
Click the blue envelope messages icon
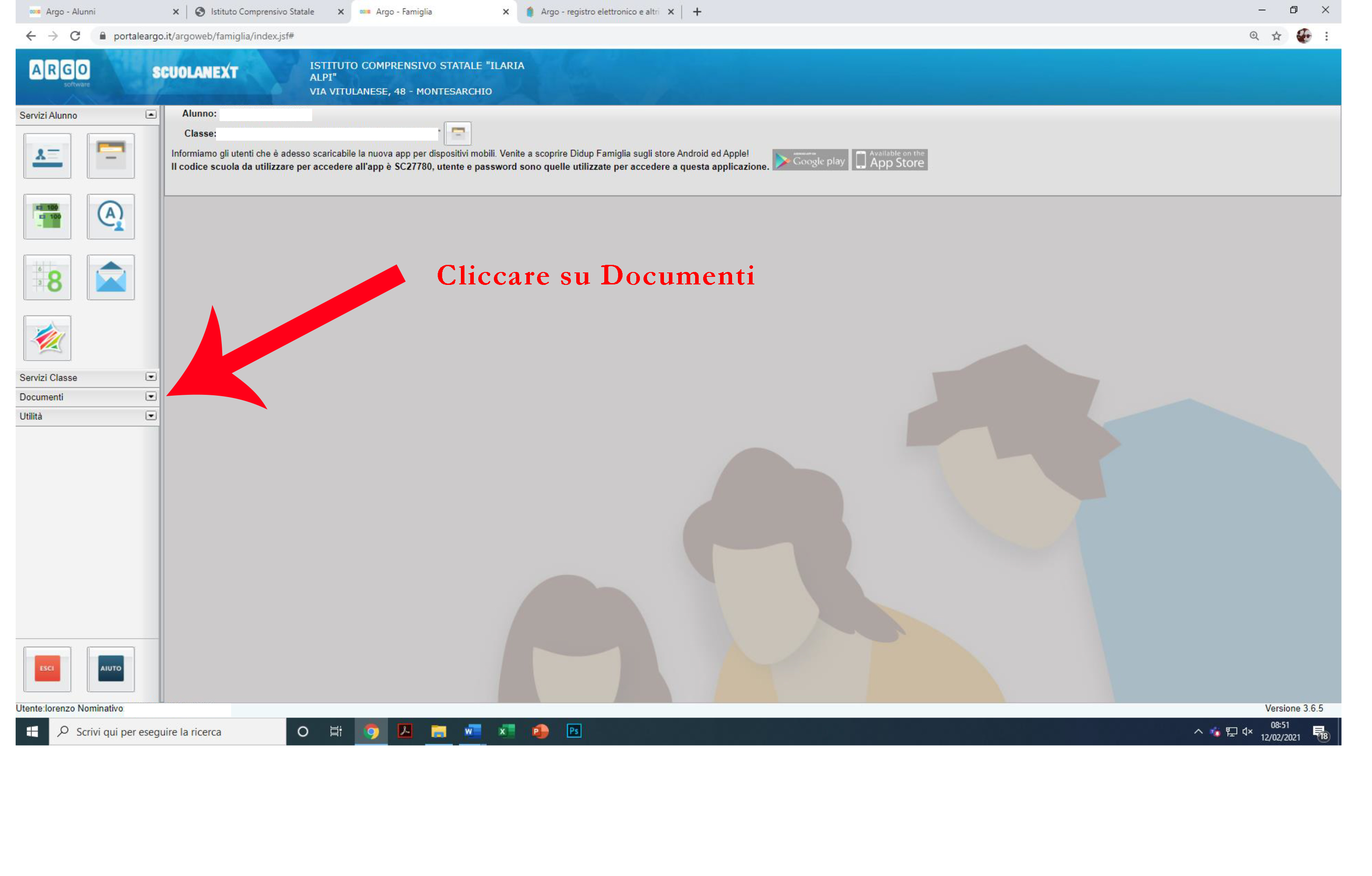click(x=110, y=277)
